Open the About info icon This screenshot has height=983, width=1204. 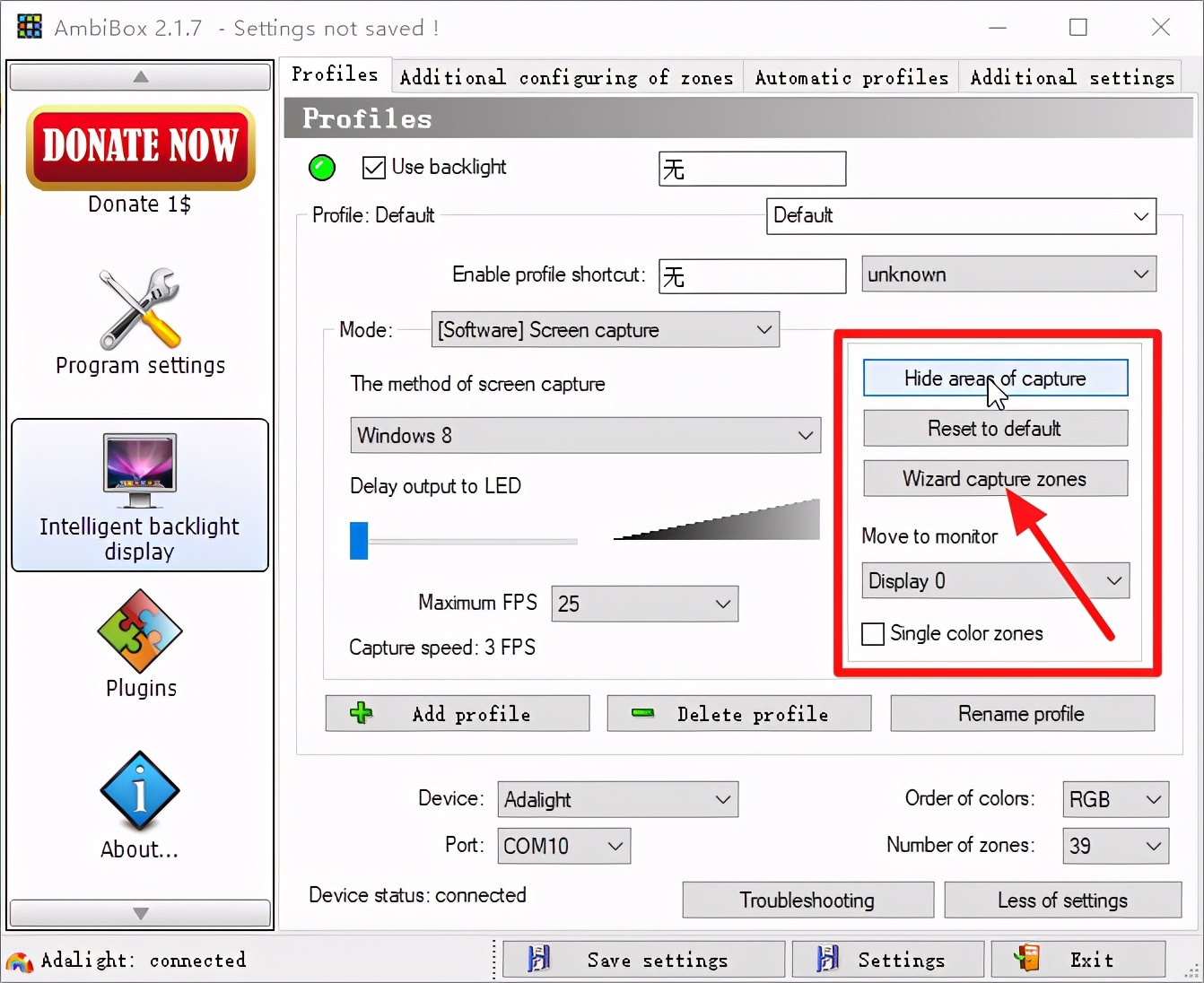tap(140, 791)
